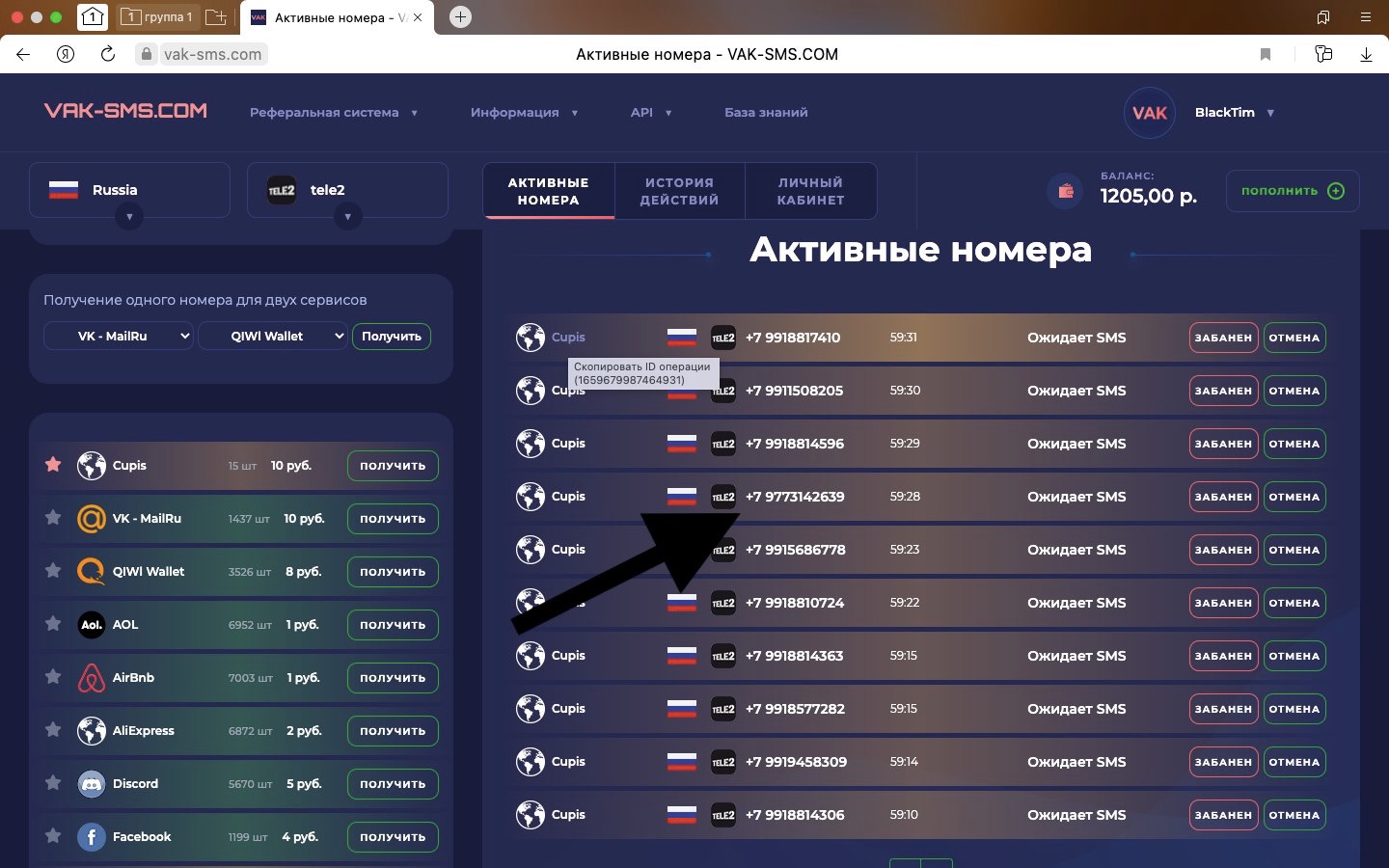The width and height of the screenshot is (1389, 868).
Task: Open tab group группа 1
Action: (x=159, y=17)
